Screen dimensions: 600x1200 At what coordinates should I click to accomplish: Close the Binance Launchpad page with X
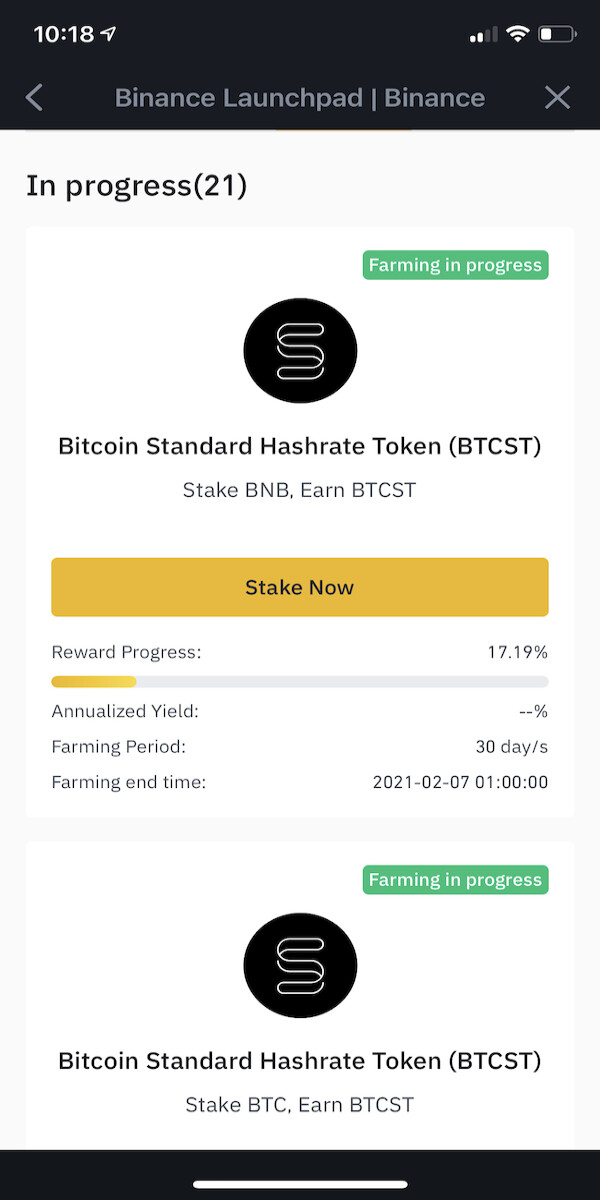pos(557,97)
